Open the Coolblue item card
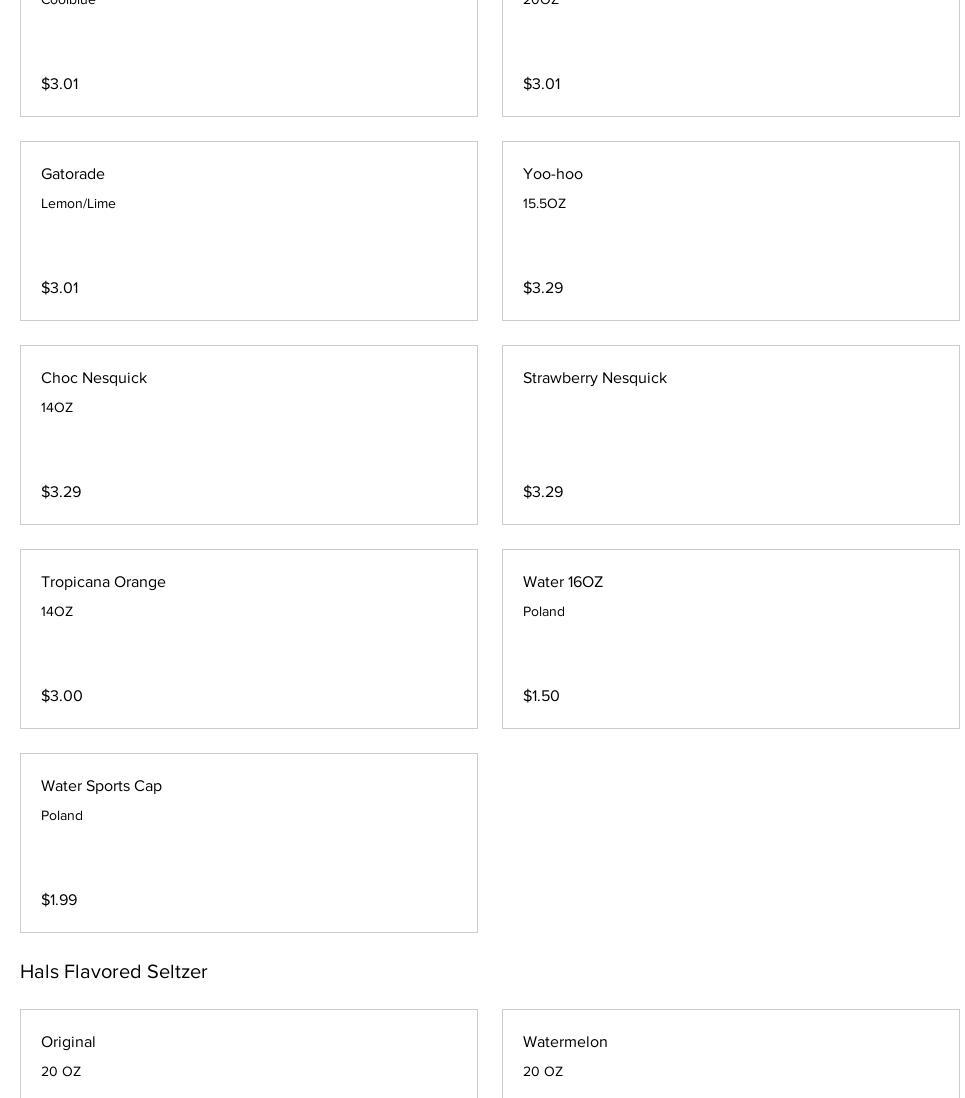The width and height of the screenshot is (965, 1098). [248, 50]
